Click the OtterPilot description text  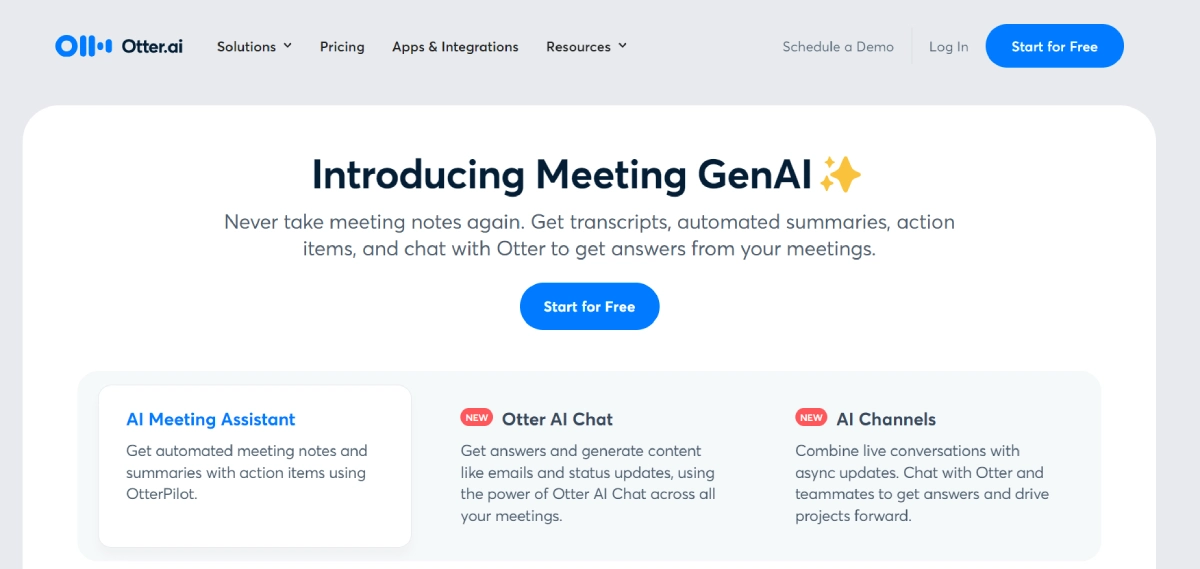coord(246,472)
